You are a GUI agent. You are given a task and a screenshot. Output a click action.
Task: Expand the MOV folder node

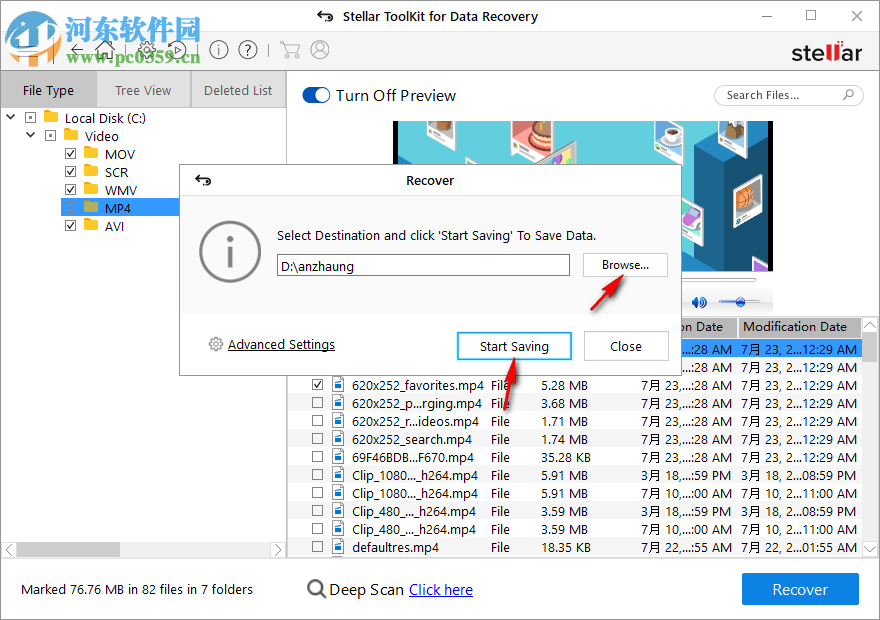52,153
